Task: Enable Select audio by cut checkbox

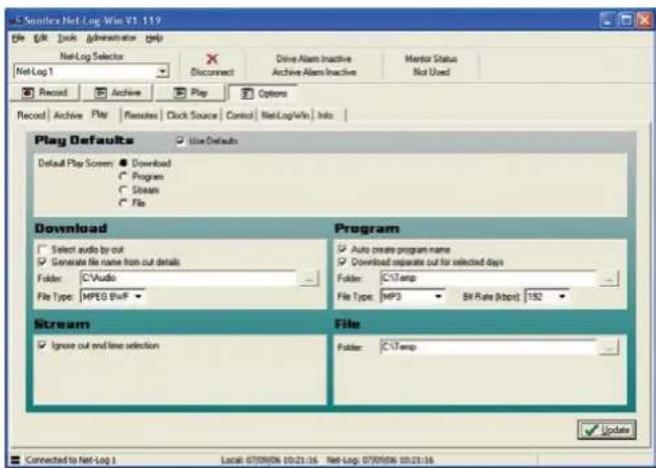Action: tap(42, 250)
